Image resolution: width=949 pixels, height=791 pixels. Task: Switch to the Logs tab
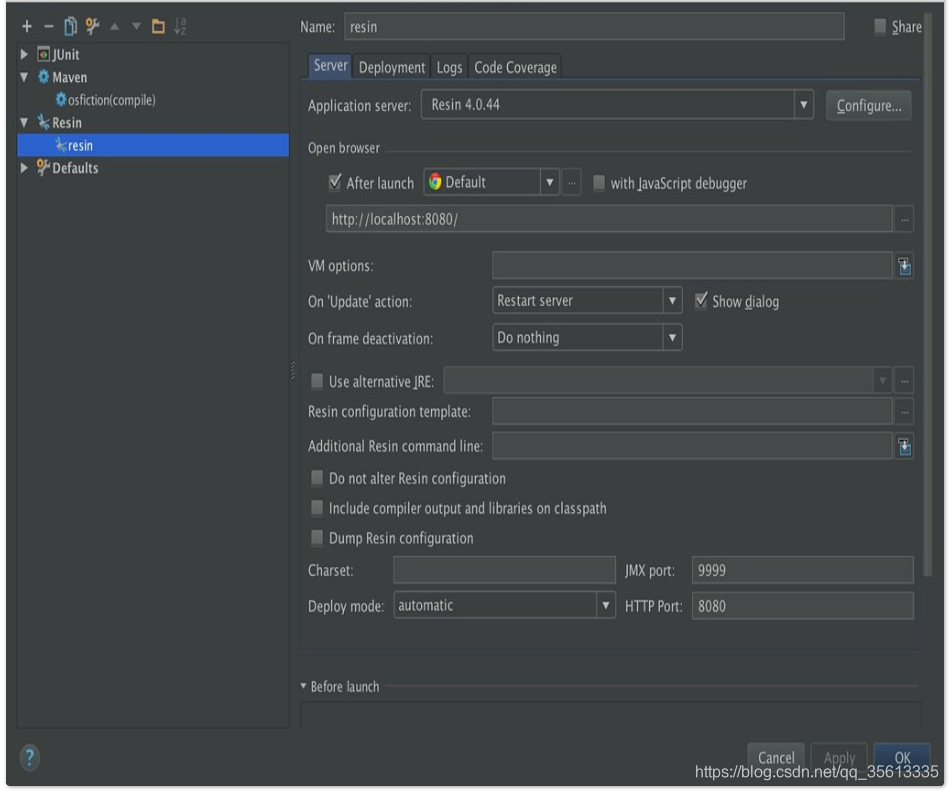pos(449,67)
